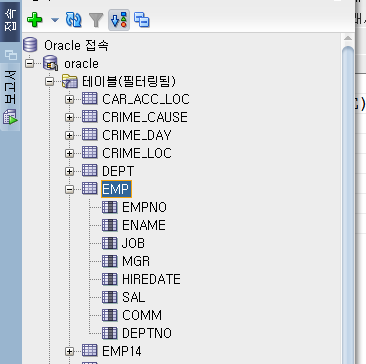This screenshot has height=364, width=366.
Task: Open the dropdown arrow beside the plus
Action: [55, 20]
